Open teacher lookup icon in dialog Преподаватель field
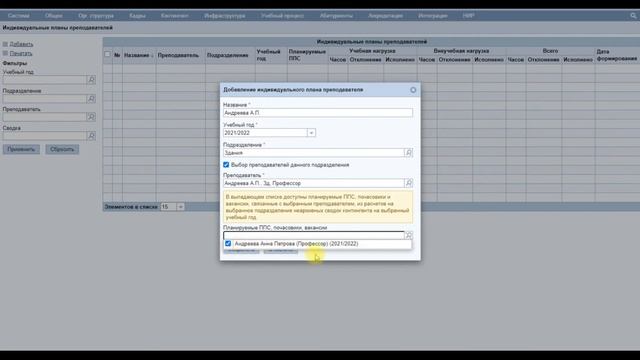 409,183
